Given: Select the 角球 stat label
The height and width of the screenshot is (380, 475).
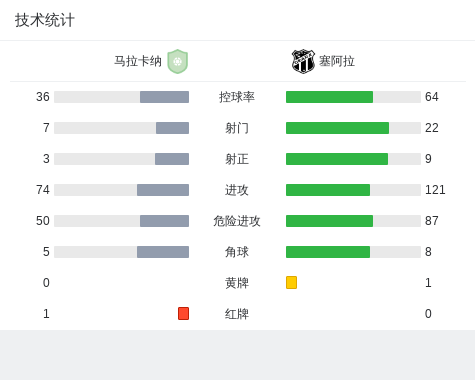Looking at the screenshot, I should click(237, 252).
